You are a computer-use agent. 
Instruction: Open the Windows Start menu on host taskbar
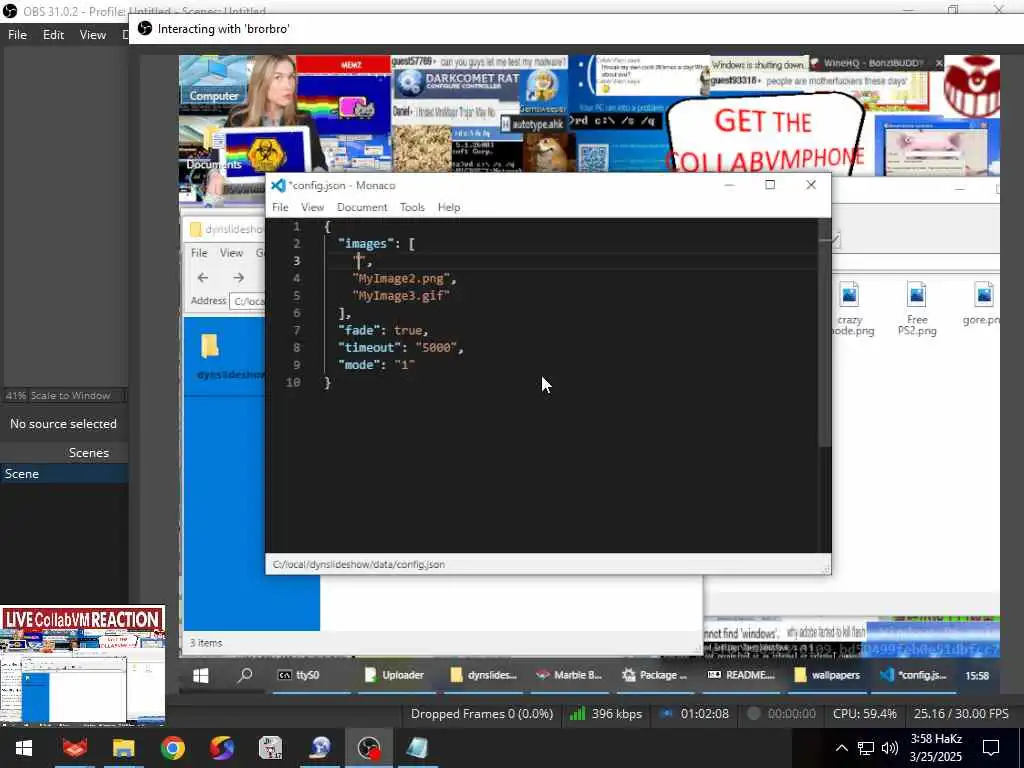[24, 748]
